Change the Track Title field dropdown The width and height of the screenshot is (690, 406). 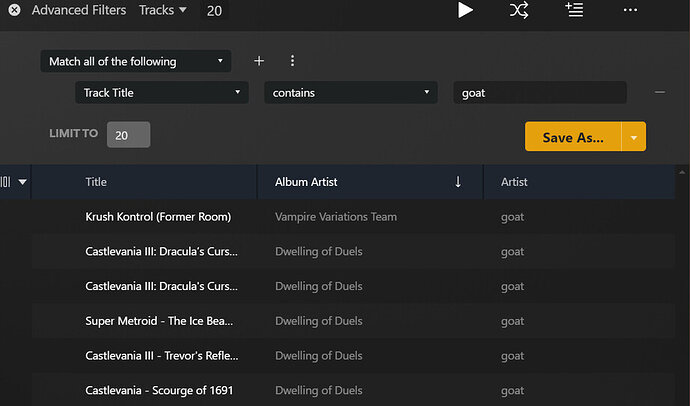pyautogui.click(x=161, y=93)
